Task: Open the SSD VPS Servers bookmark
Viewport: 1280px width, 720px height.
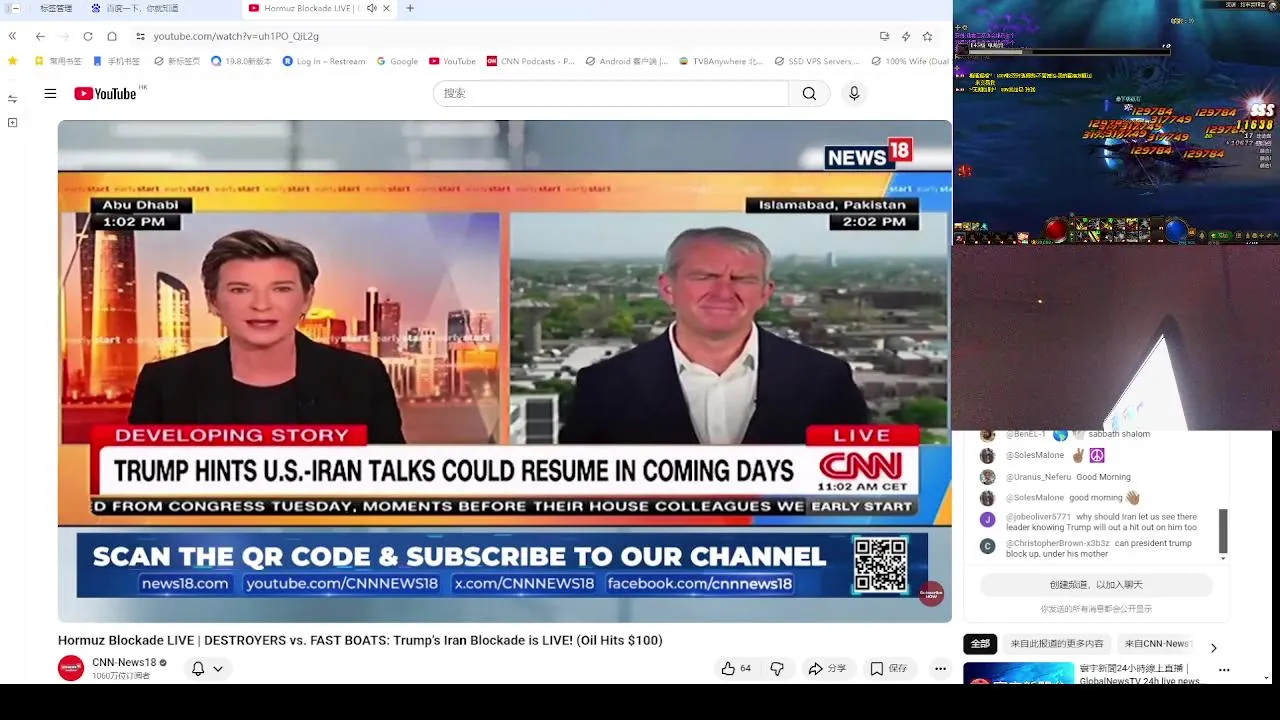Action: point(816,61)
